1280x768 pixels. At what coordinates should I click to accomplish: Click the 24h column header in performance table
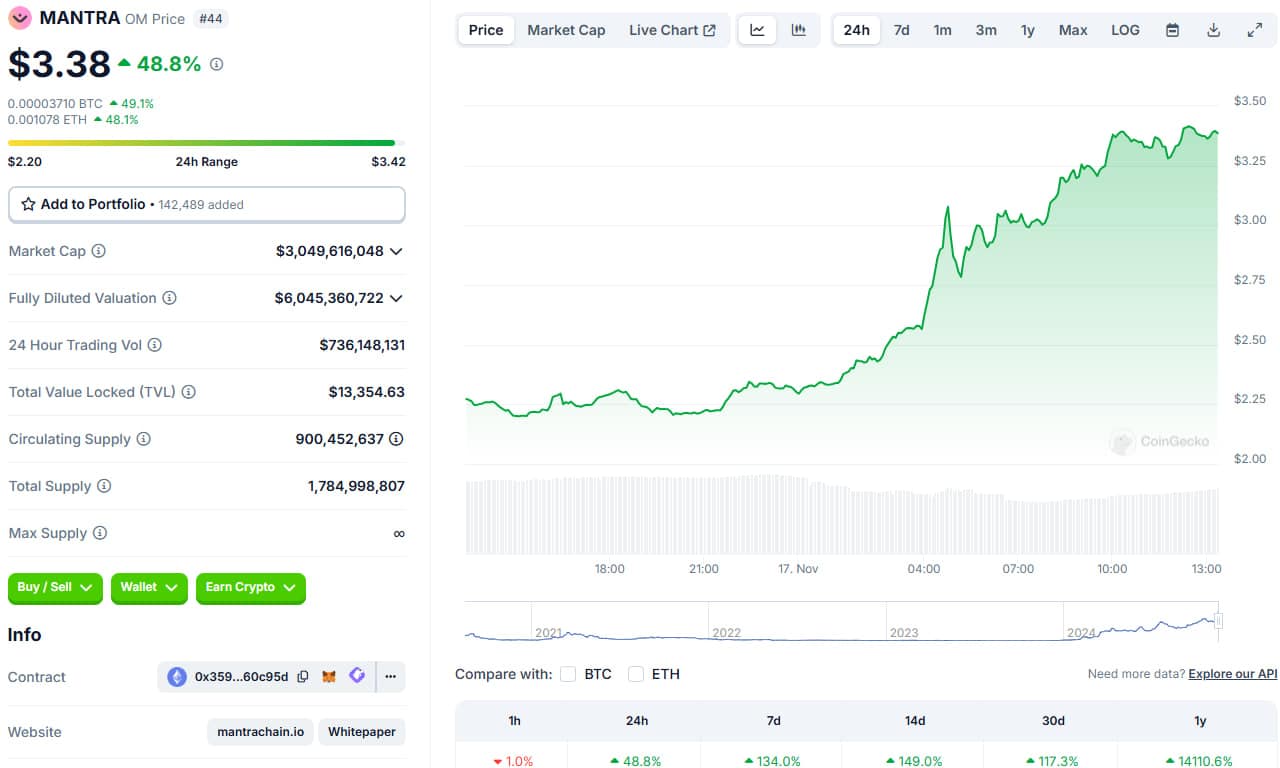pos(637,721)
